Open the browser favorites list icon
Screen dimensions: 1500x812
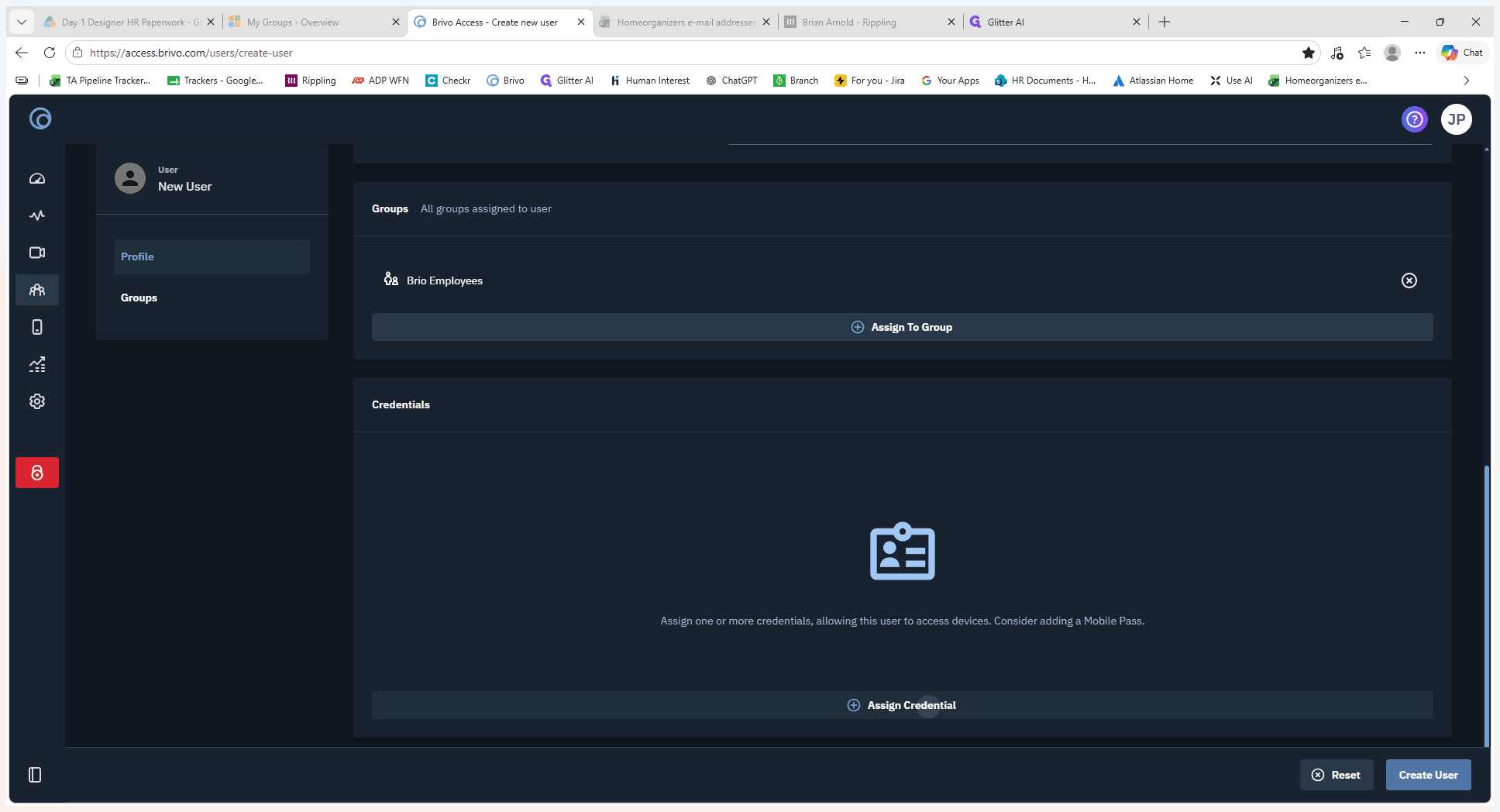(1364, 53)
